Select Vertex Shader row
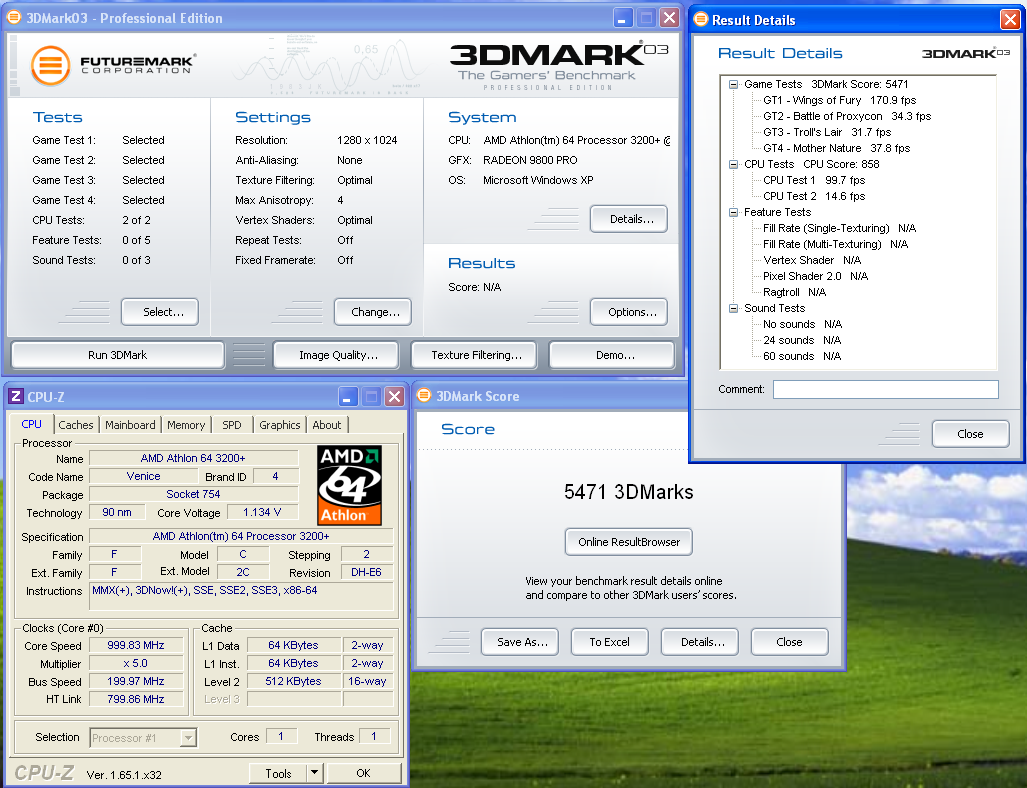 click(812, 261)
